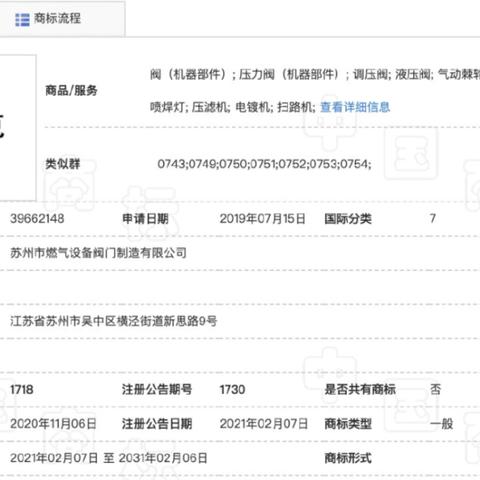Image resolution: width=480 pixels, height=480 pixels.
Task: Open the 查看详细信息 link
Action: coord(355,107)
